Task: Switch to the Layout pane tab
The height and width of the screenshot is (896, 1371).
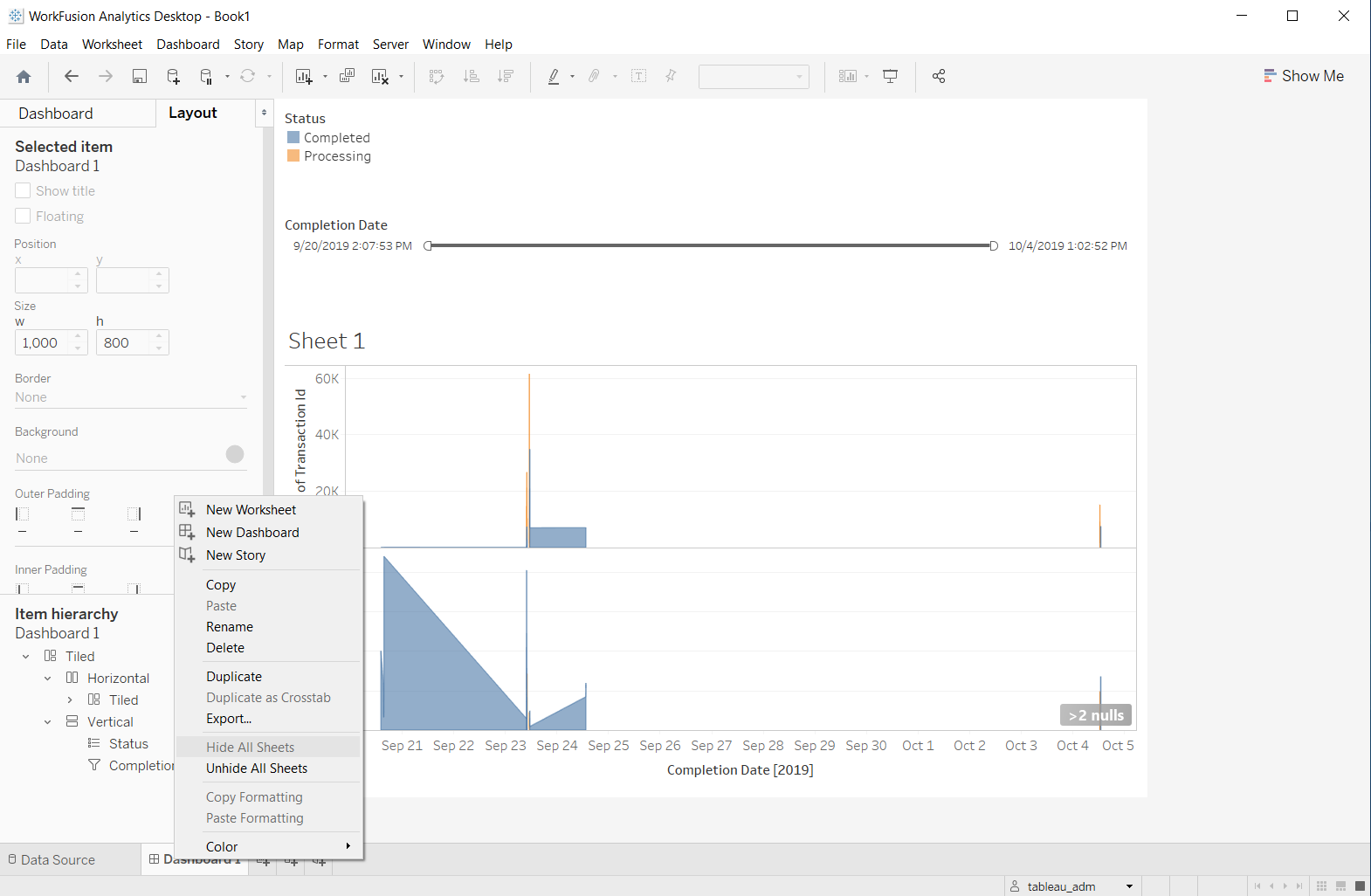Action: pyautogui.click(x=193, y=113)
